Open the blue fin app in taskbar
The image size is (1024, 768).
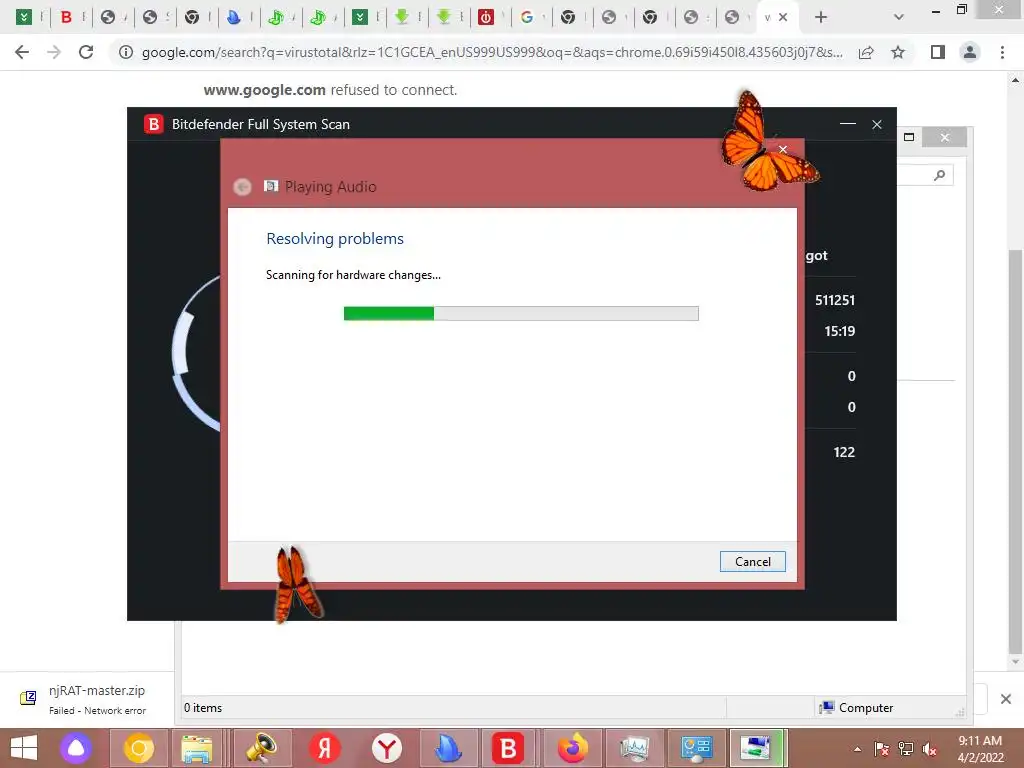(448, 748)
